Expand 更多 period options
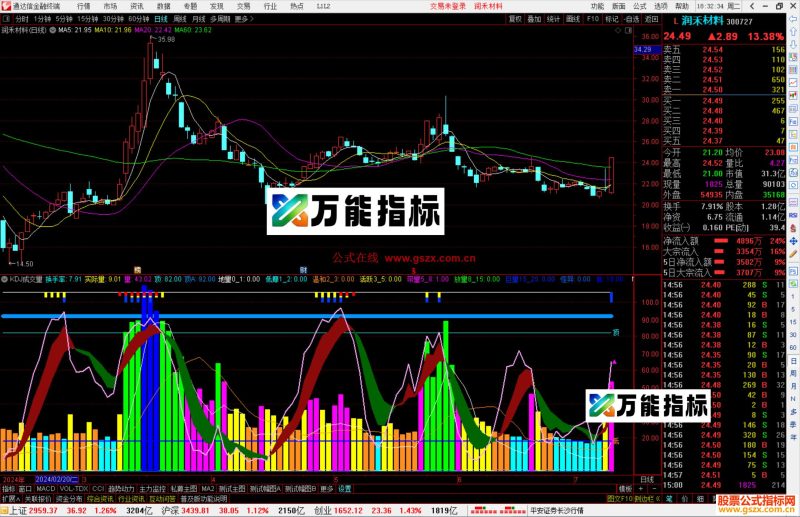This screenshot has width=800, height=517. click(244, 19)
